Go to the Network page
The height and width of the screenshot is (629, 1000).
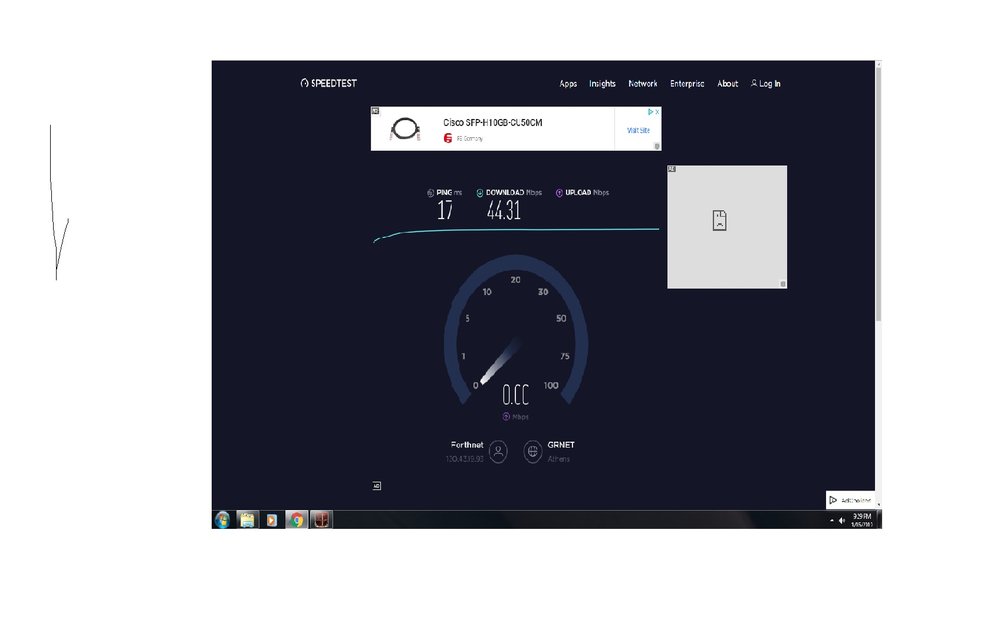point(643,84)
